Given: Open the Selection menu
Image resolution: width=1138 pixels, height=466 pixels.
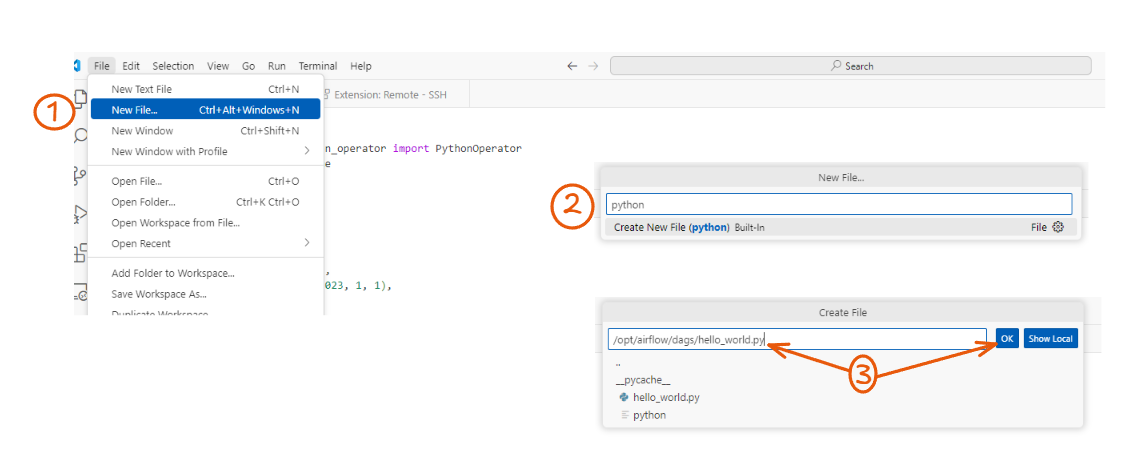Looking at the screenshot, I should [173, 66].
